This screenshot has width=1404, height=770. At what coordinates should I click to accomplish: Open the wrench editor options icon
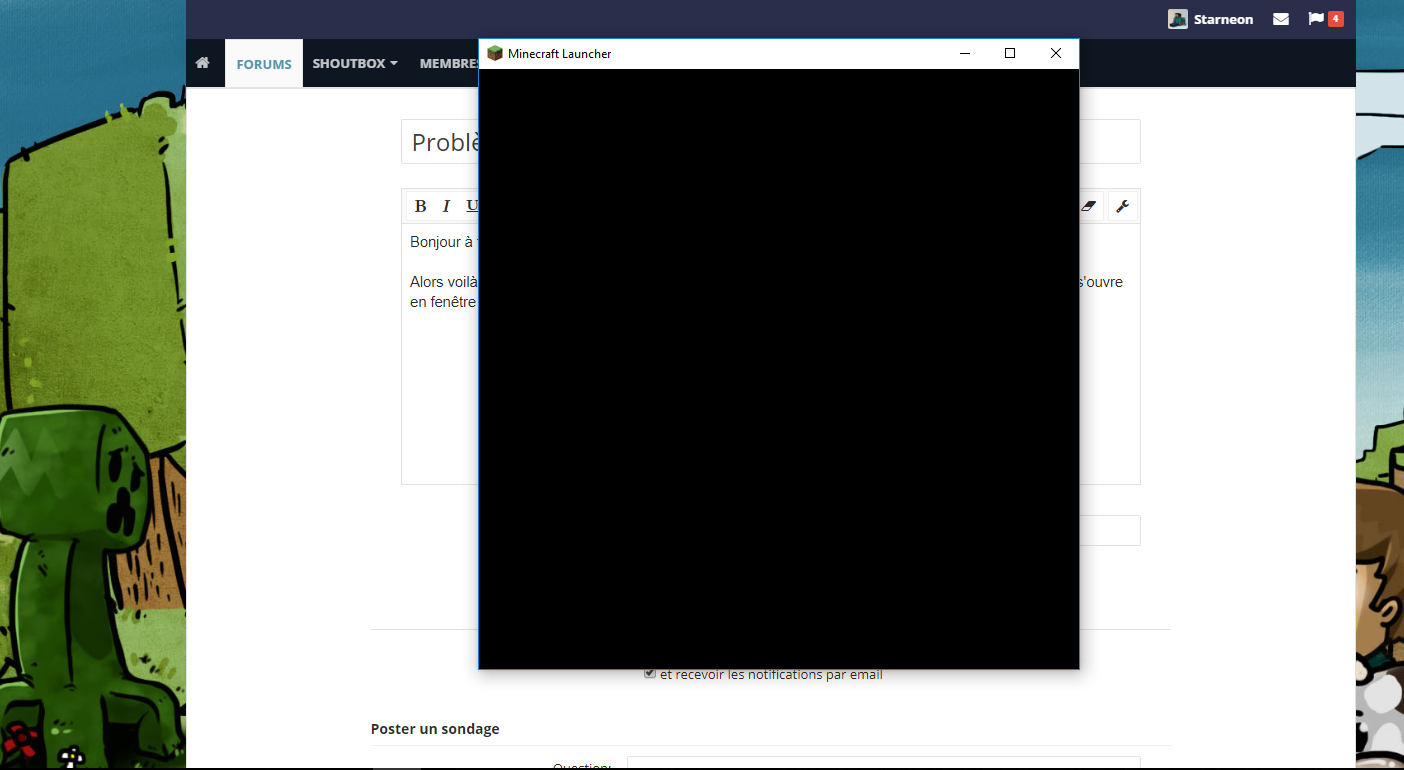tap(1122, 206)
